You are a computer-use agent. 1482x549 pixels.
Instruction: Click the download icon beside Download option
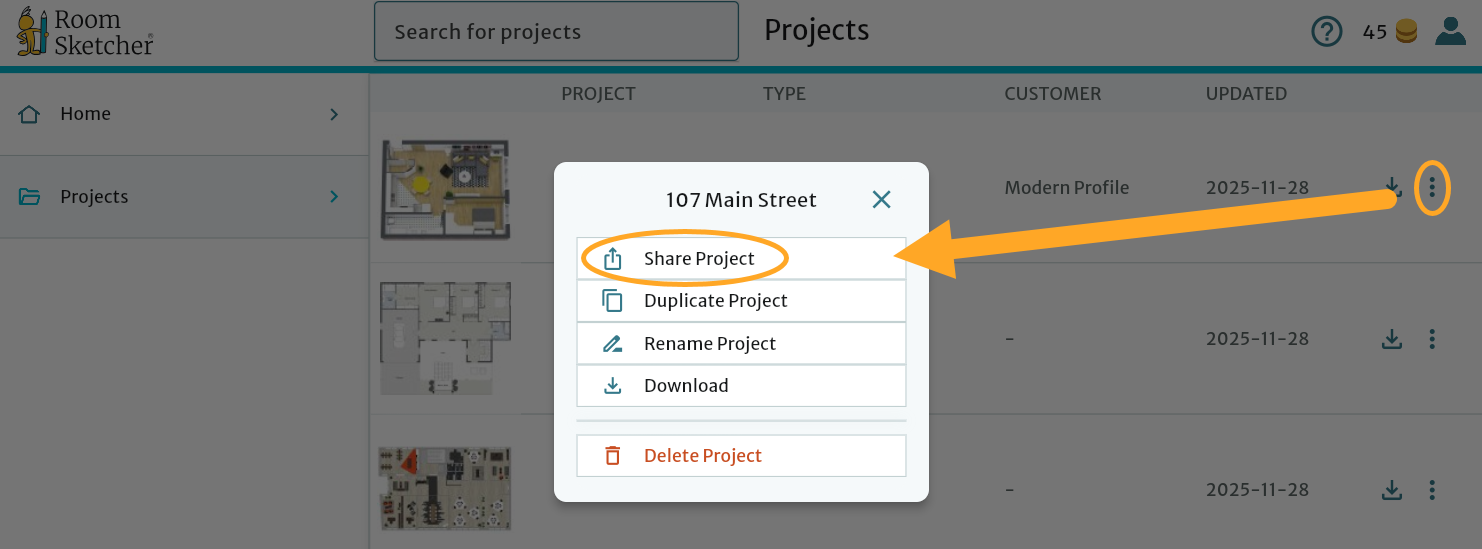(x=613, y=386)
